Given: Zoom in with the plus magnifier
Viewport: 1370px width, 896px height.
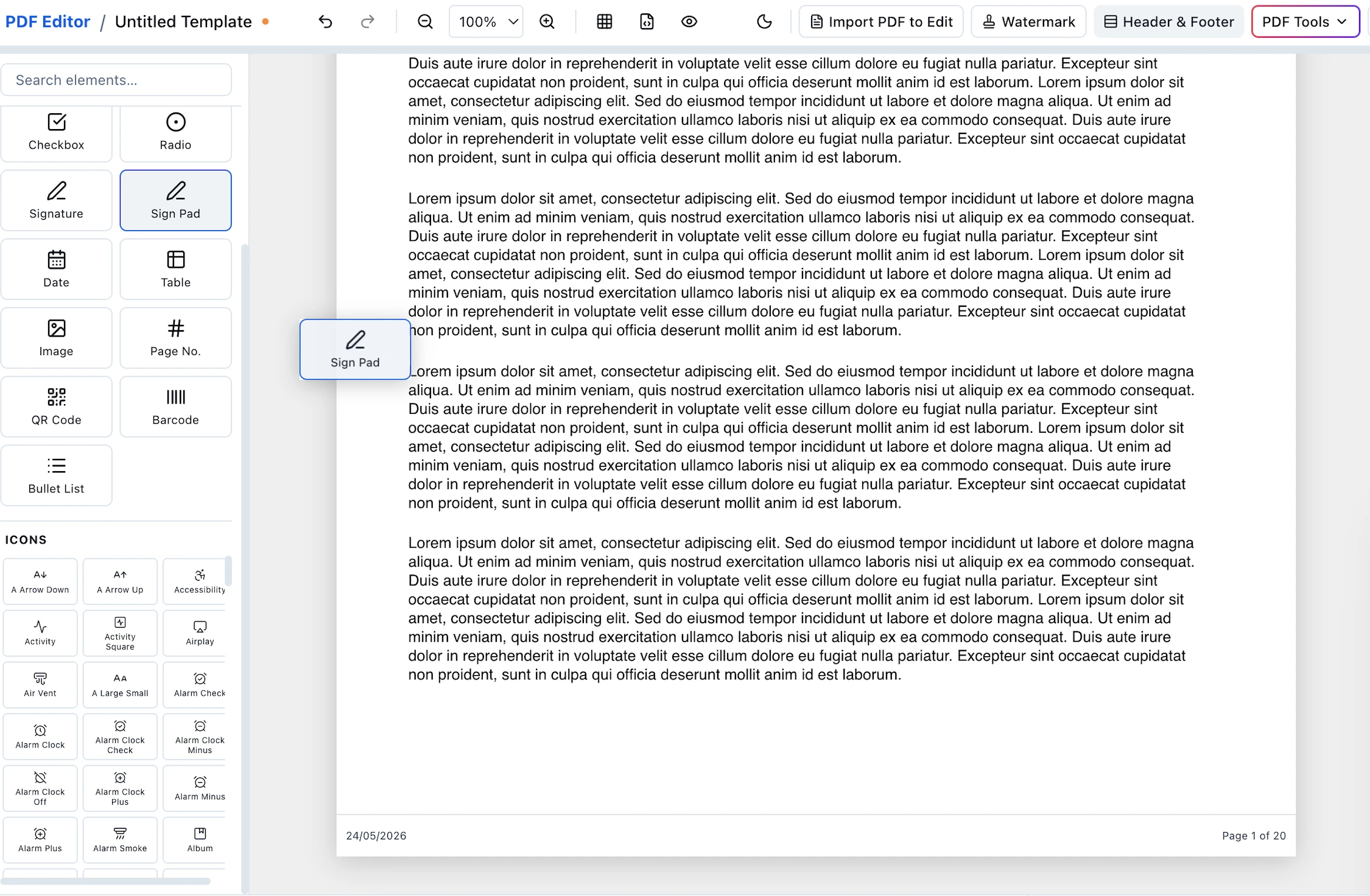Looking at the screenshot, I should point(547,22).
